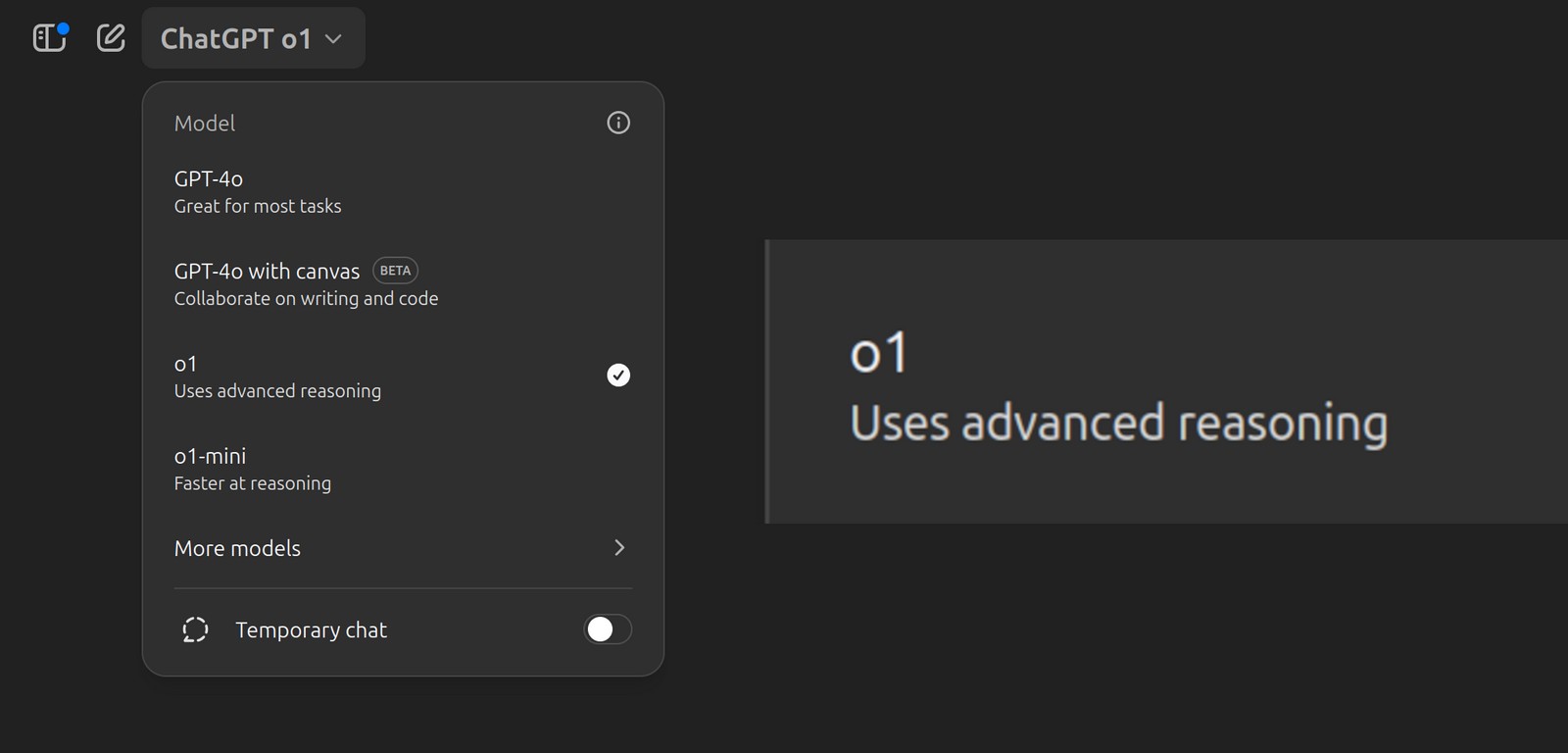
Task: Collapse model picker via ChatGPT o1 chevron
Action: coord(333,39)
